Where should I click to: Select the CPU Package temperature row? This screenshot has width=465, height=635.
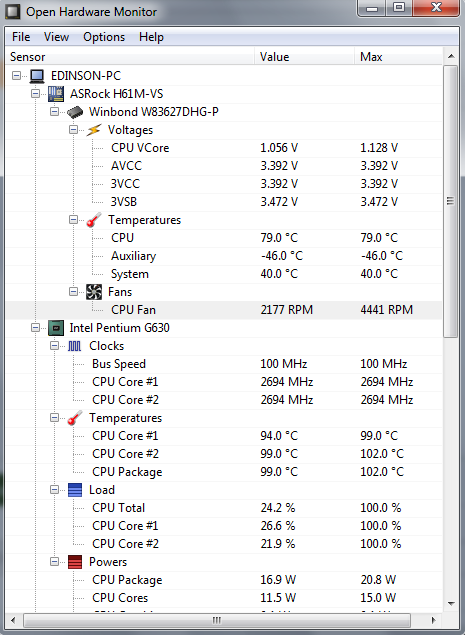tap(224, 472)
